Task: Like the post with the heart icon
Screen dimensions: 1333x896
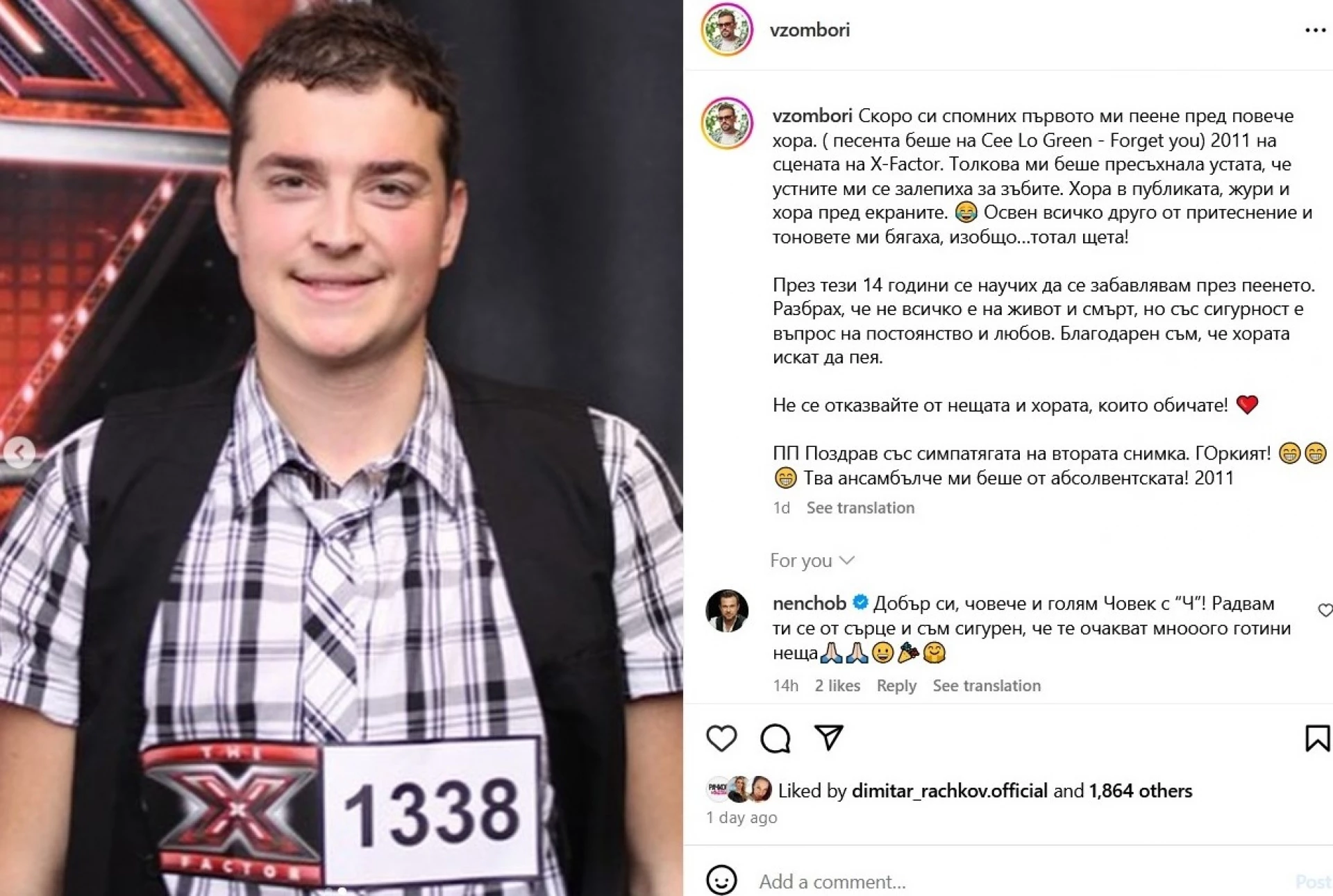Action: coord(721,738)
